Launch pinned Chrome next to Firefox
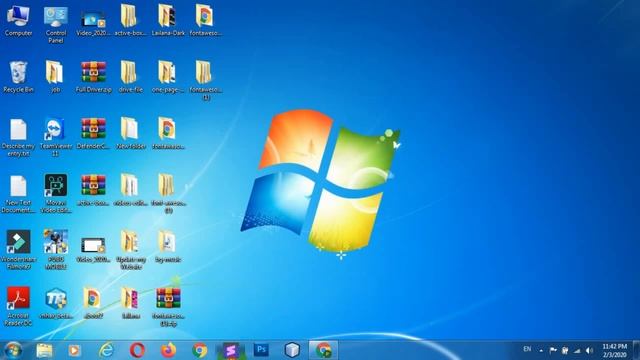This screenshot has width=640, height=360. (200, 350)
